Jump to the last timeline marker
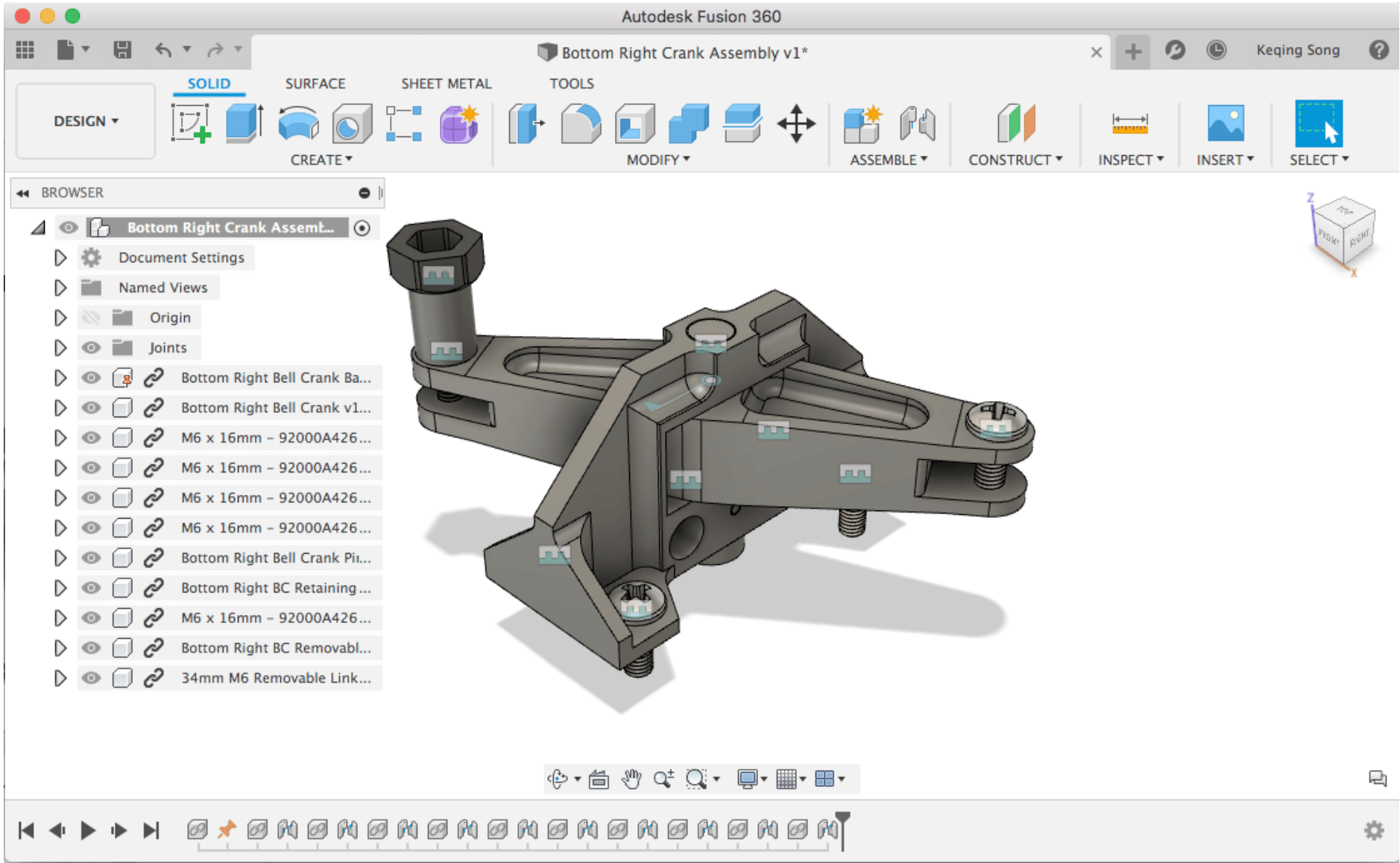The image size is (1400, 863). coord(153,829)
